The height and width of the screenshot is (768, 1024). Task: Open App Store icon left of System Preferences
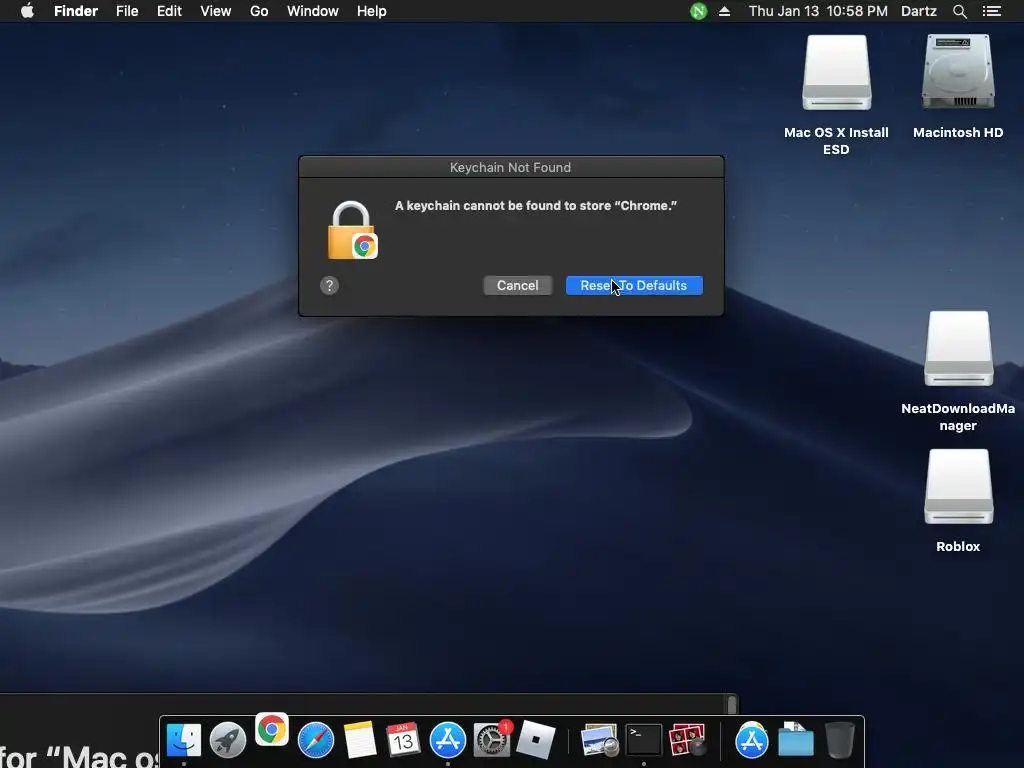tap(447, 741)
